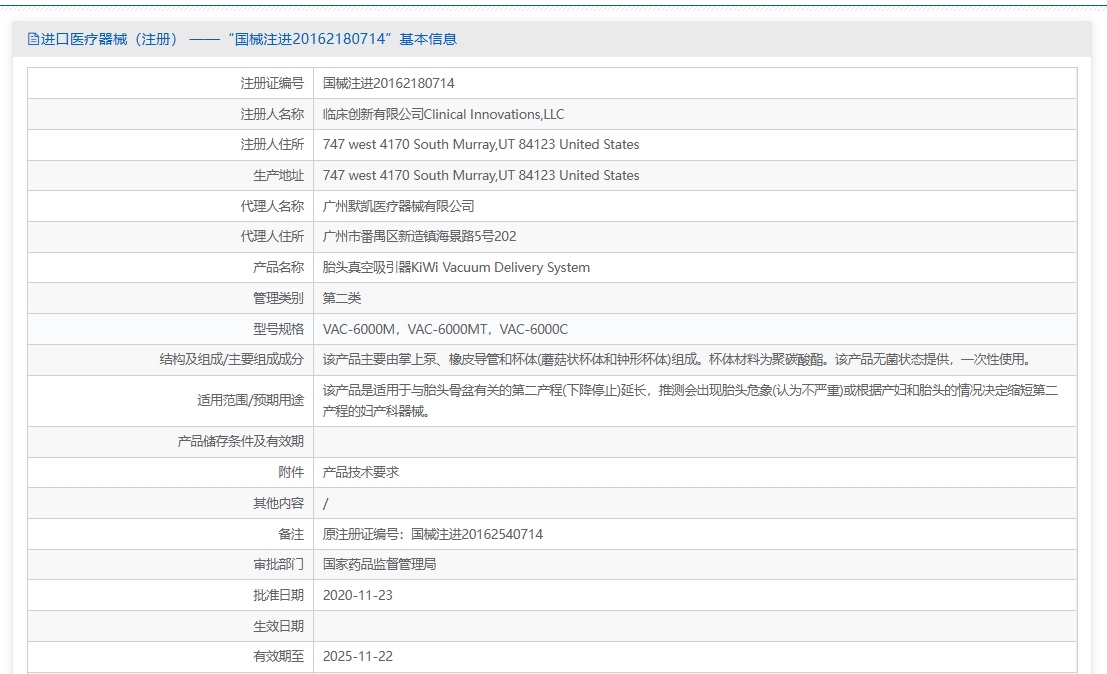Screen dimensions: 1107x674
Task: Select agent address 广州市番禺区新造镇海景路5号202
Action: click(419, 236)
